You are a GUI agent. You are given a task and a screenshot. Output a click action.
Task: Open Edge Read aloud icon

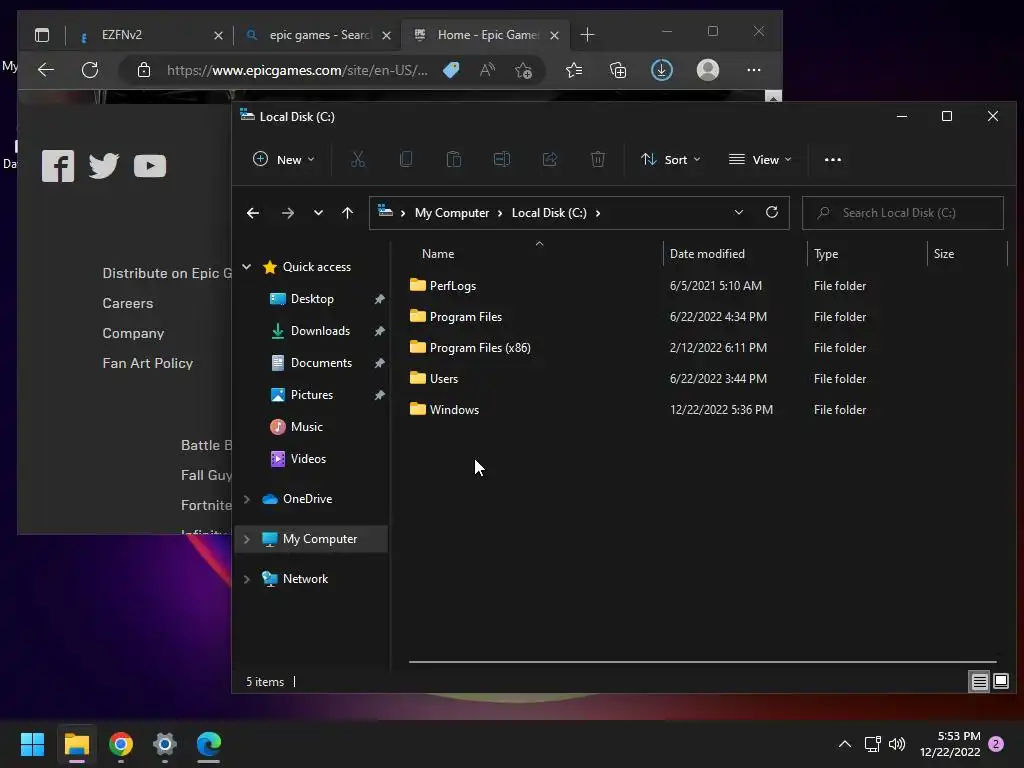[x=487, y=70]
